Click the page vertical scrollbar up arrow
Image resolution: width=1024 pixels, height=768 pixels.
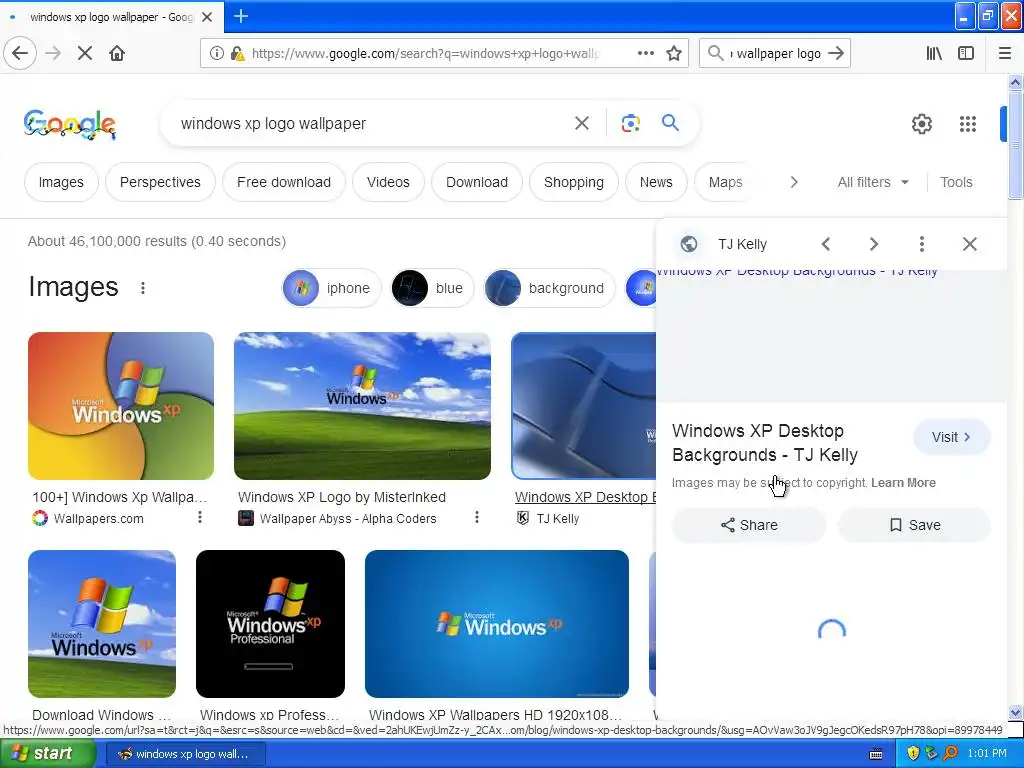tap(1016, 82)
